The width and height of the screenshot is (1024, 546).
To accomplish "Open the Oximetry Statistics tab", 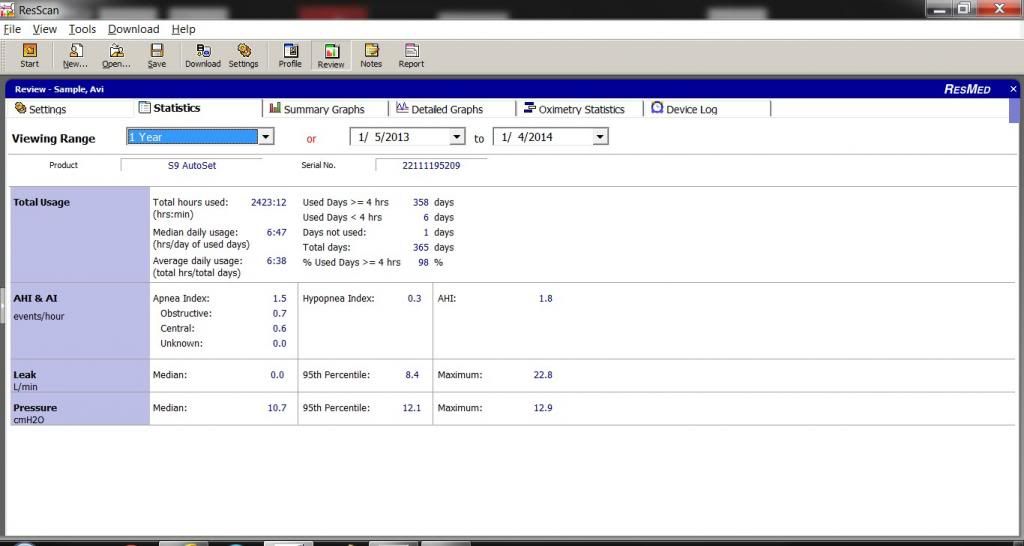I will 574,109.
